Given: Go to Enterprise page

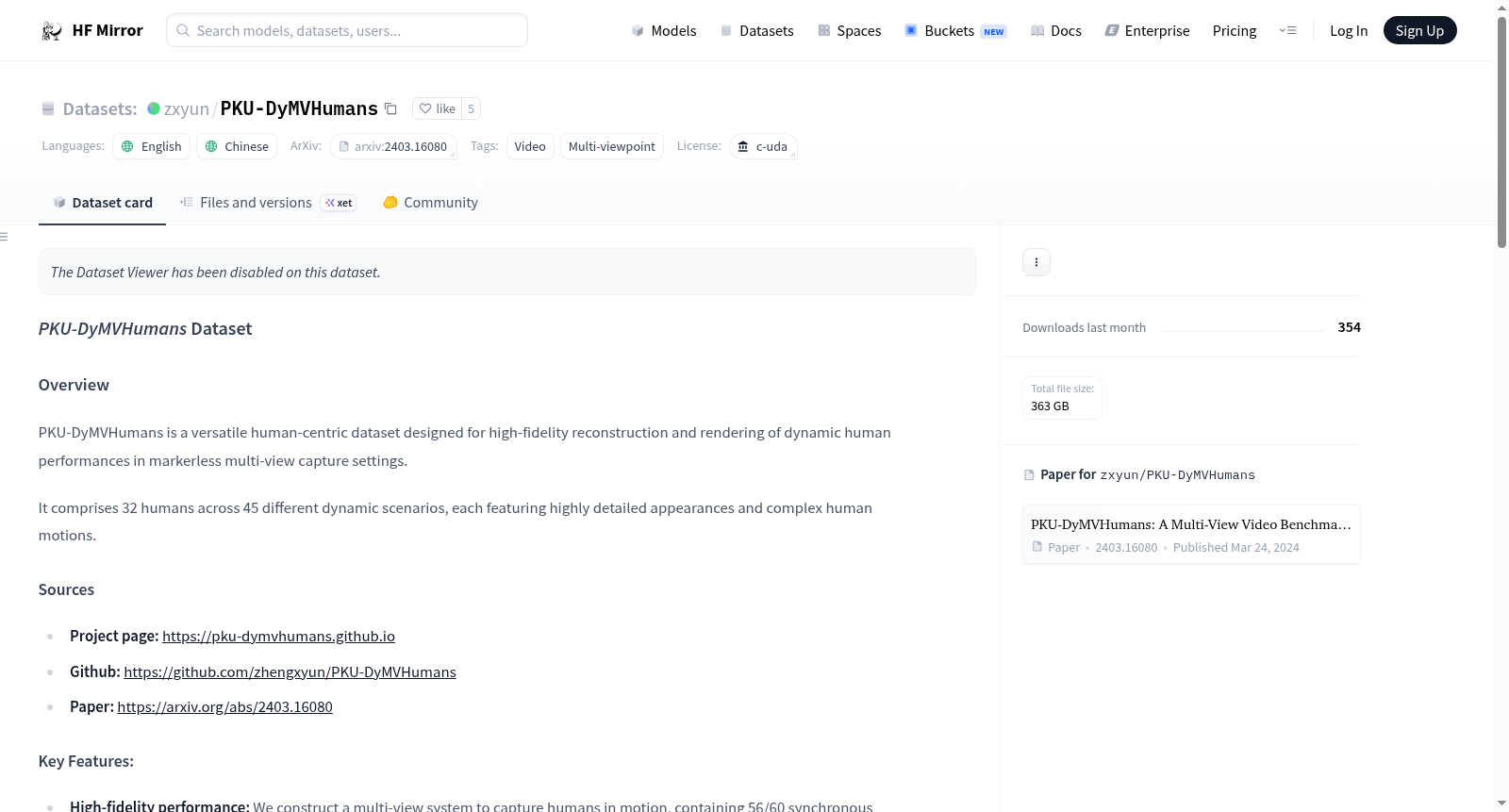Looking at the screenshot, I should 1147,31.
